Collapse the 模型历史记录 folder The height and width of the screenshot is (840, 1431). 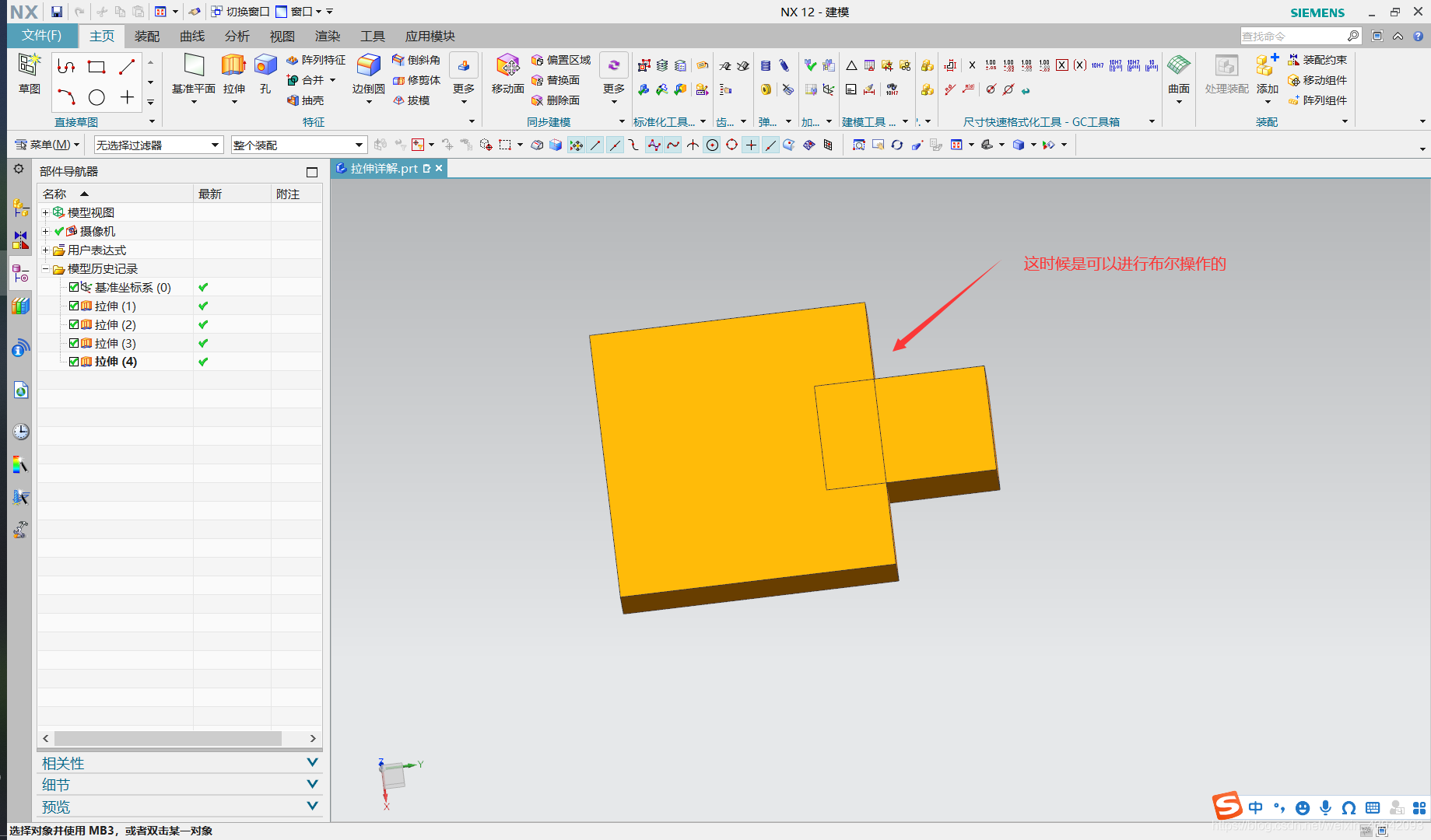44,268
